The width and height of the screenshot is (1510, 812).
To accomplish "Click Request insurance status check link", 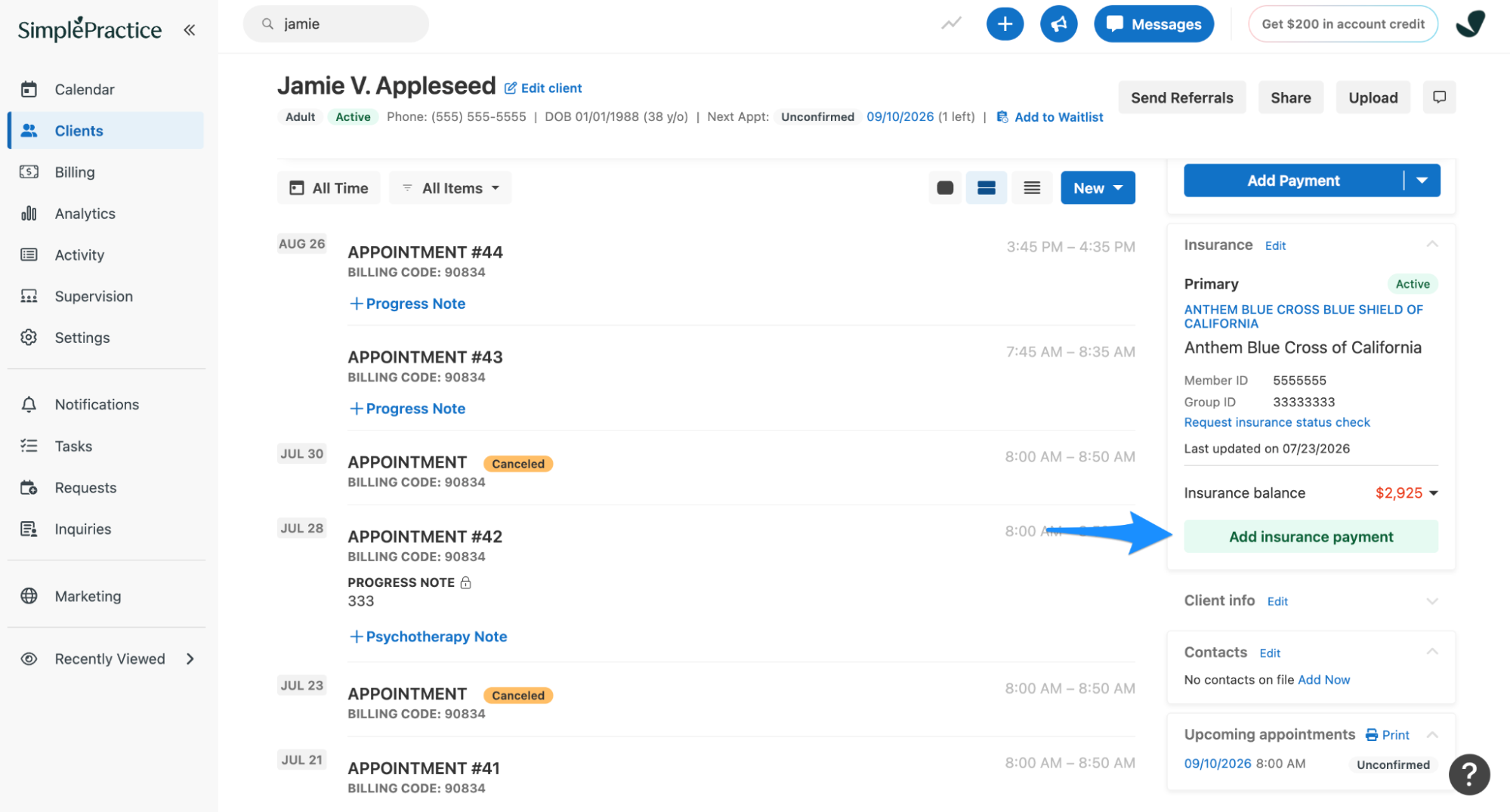I will [x=1277, y=422].
